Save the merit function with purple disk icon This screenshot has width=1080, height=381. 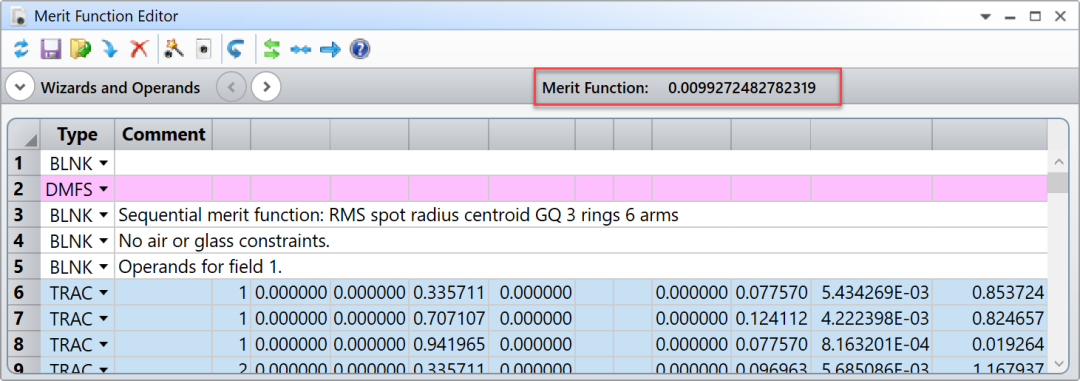[x=51, y=49]
